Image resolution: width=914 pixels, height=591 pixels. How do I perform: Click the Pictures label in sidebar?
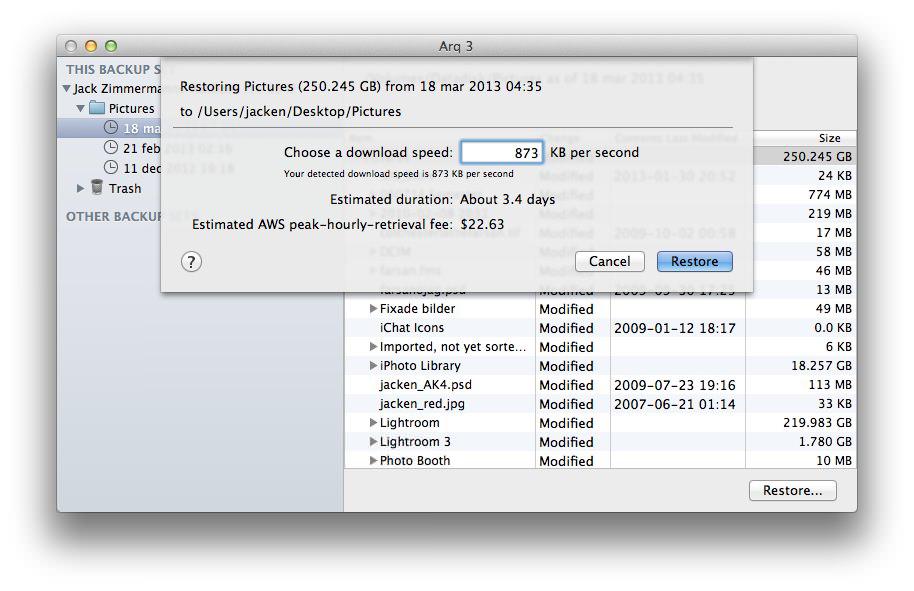(x=131, y=108)
